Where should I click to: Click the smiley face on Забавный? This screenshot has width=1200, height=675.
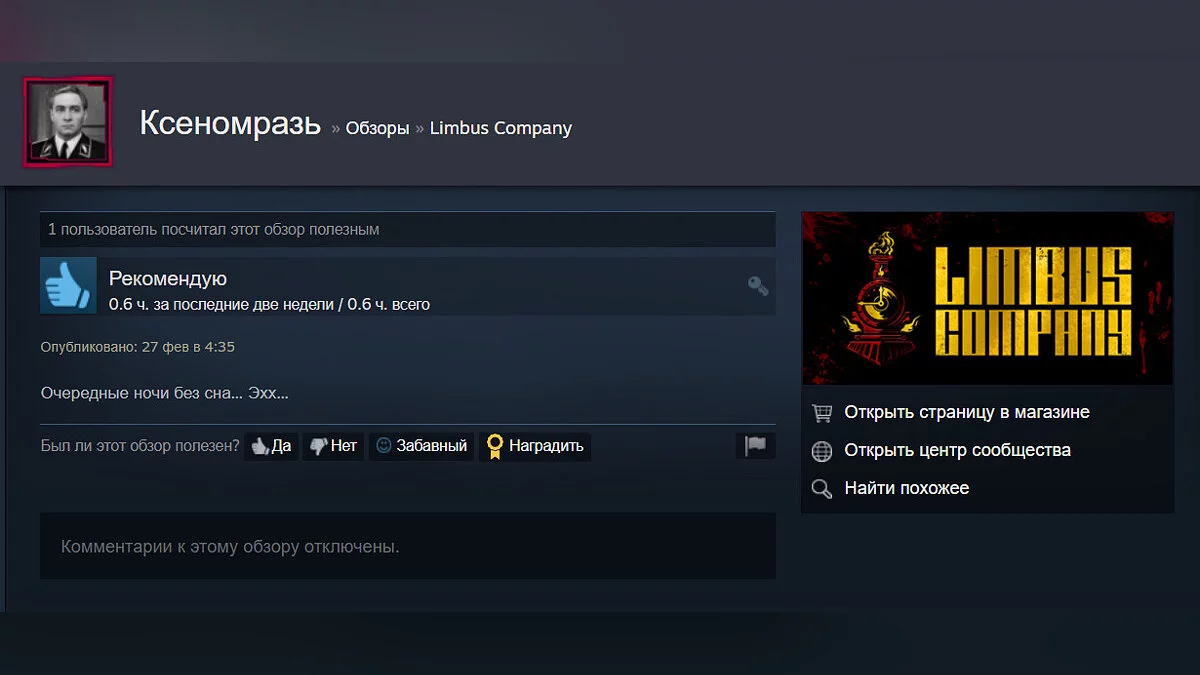tap(384, 445)
